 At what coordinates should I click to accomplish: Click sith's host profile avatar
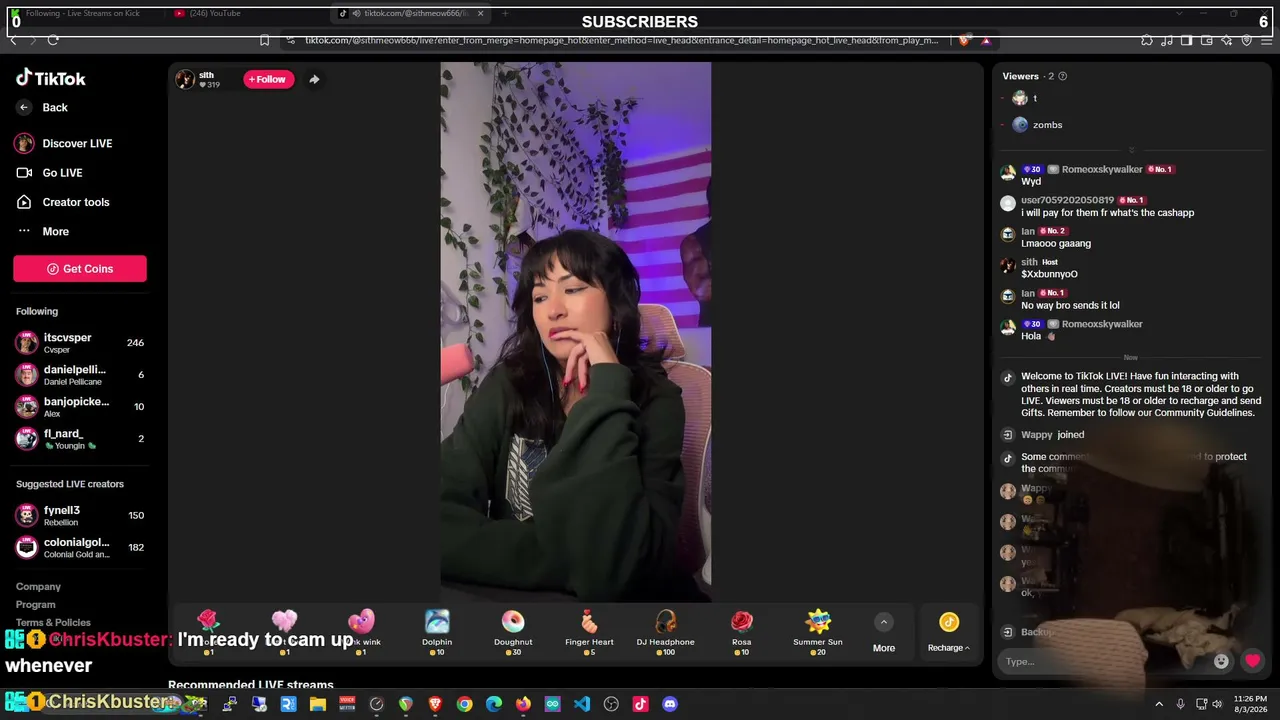(185, 80)
